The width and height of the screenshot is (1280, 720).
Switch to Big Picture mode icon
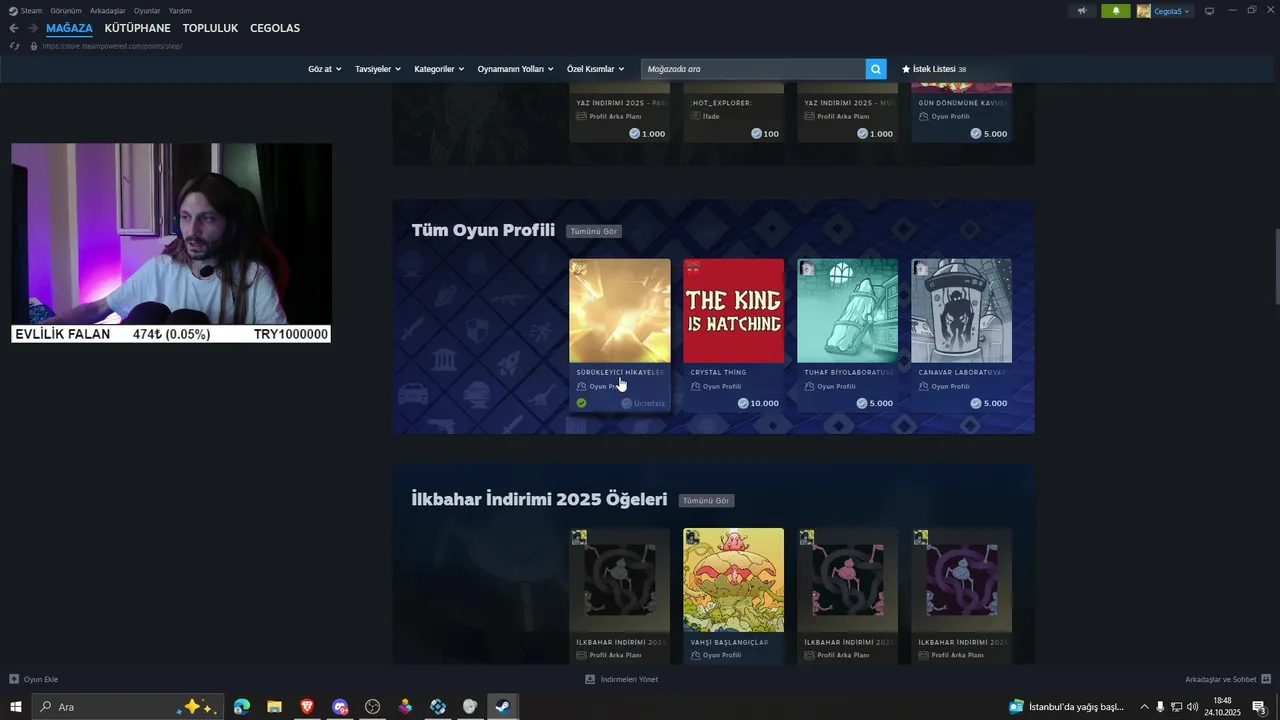pos(1209,11)
